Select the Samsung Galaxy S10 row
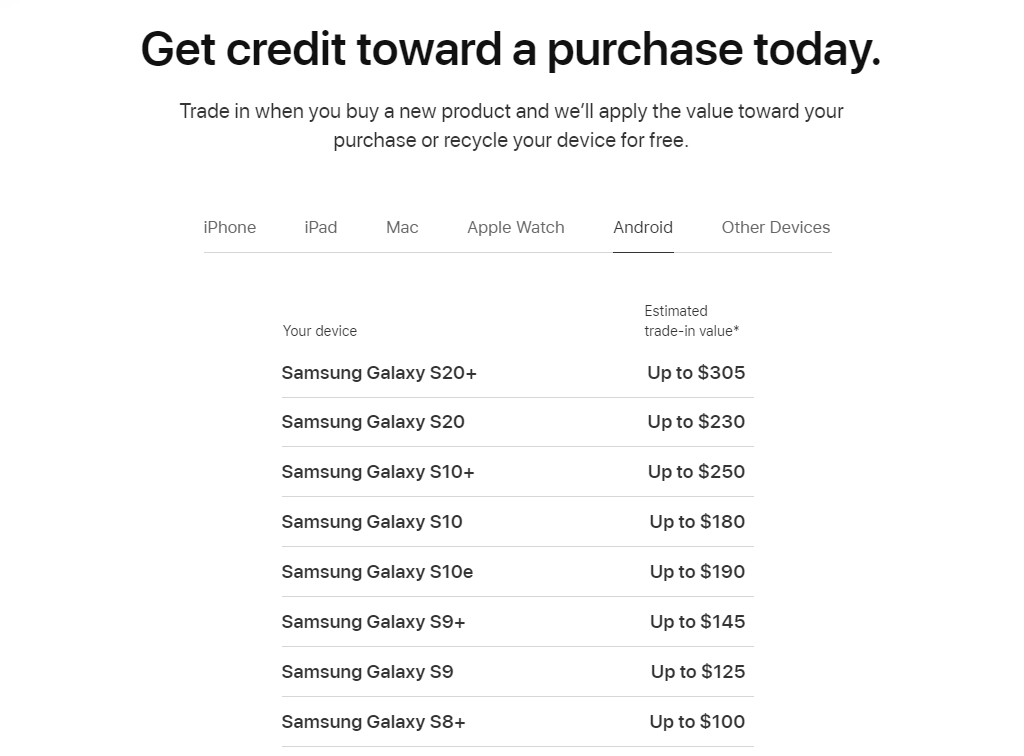1024x756 pixels. [372, 521]
